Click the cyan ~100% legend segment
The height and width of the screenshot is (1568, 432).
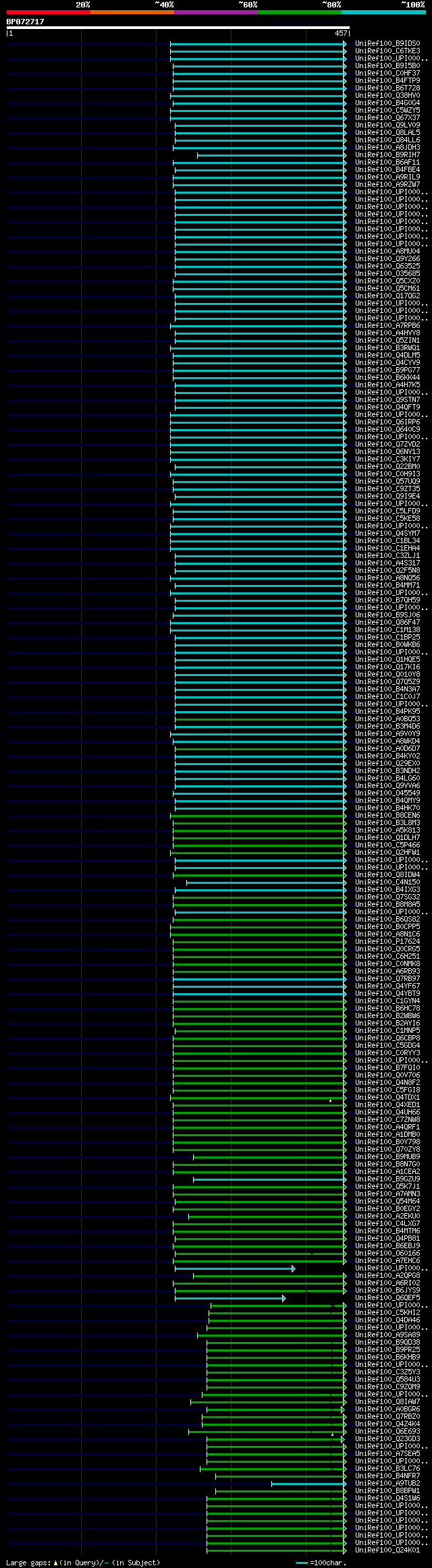[x=383, y=12]
